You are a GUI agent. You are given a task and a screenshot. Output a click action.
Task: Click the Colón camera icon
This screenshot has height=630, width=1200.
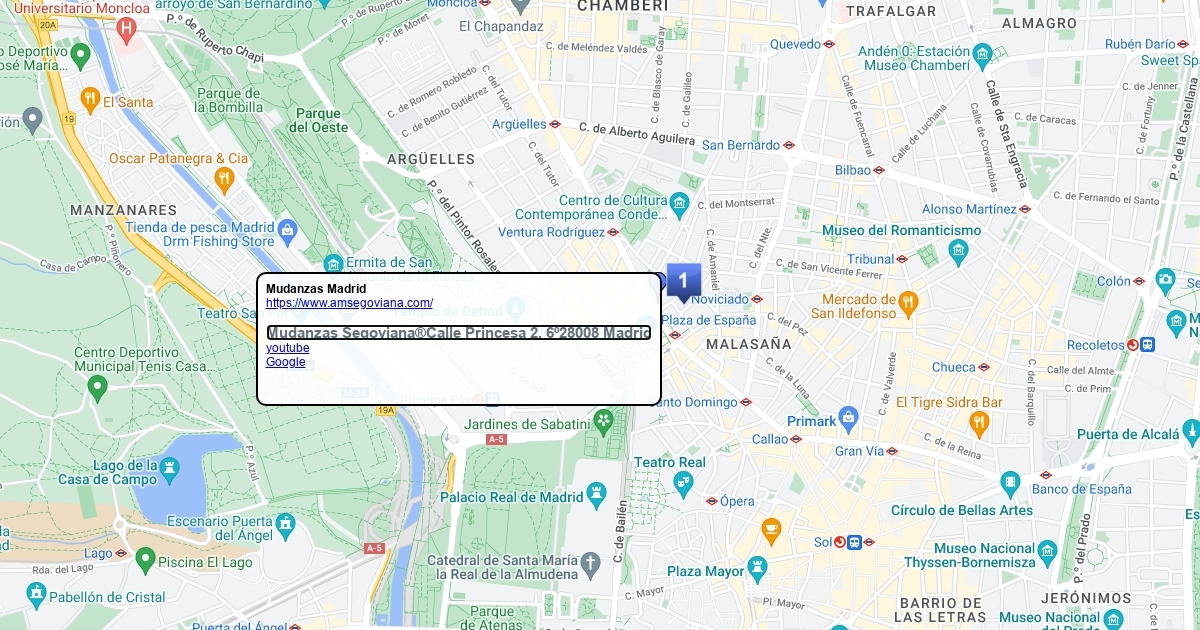tap(1165, 278)
